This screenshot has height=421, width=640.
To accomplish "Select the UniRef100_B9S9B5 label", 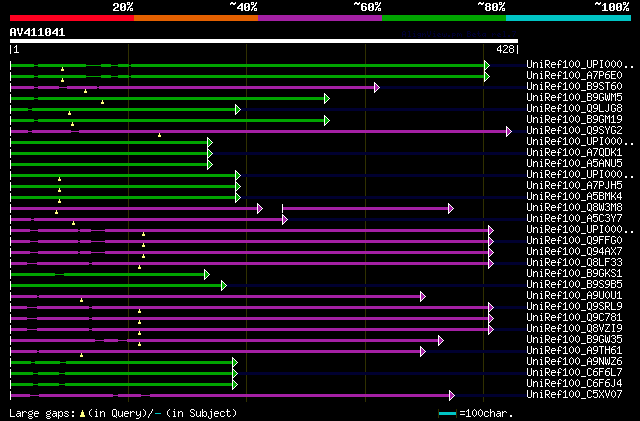I will click(x=574, y=285).
